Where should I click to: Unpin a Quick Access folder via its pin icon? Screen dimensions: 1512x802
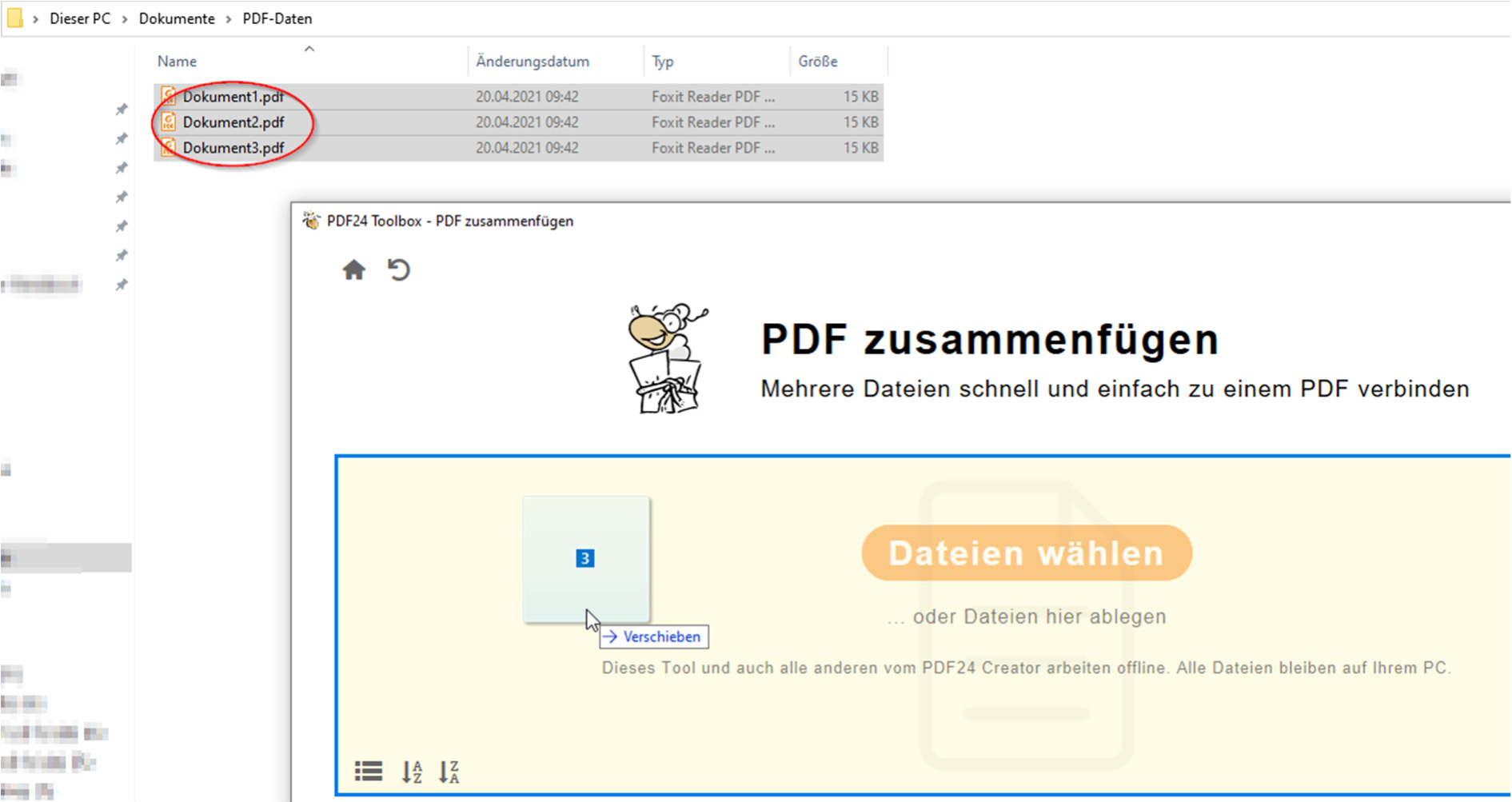point(122,109)
